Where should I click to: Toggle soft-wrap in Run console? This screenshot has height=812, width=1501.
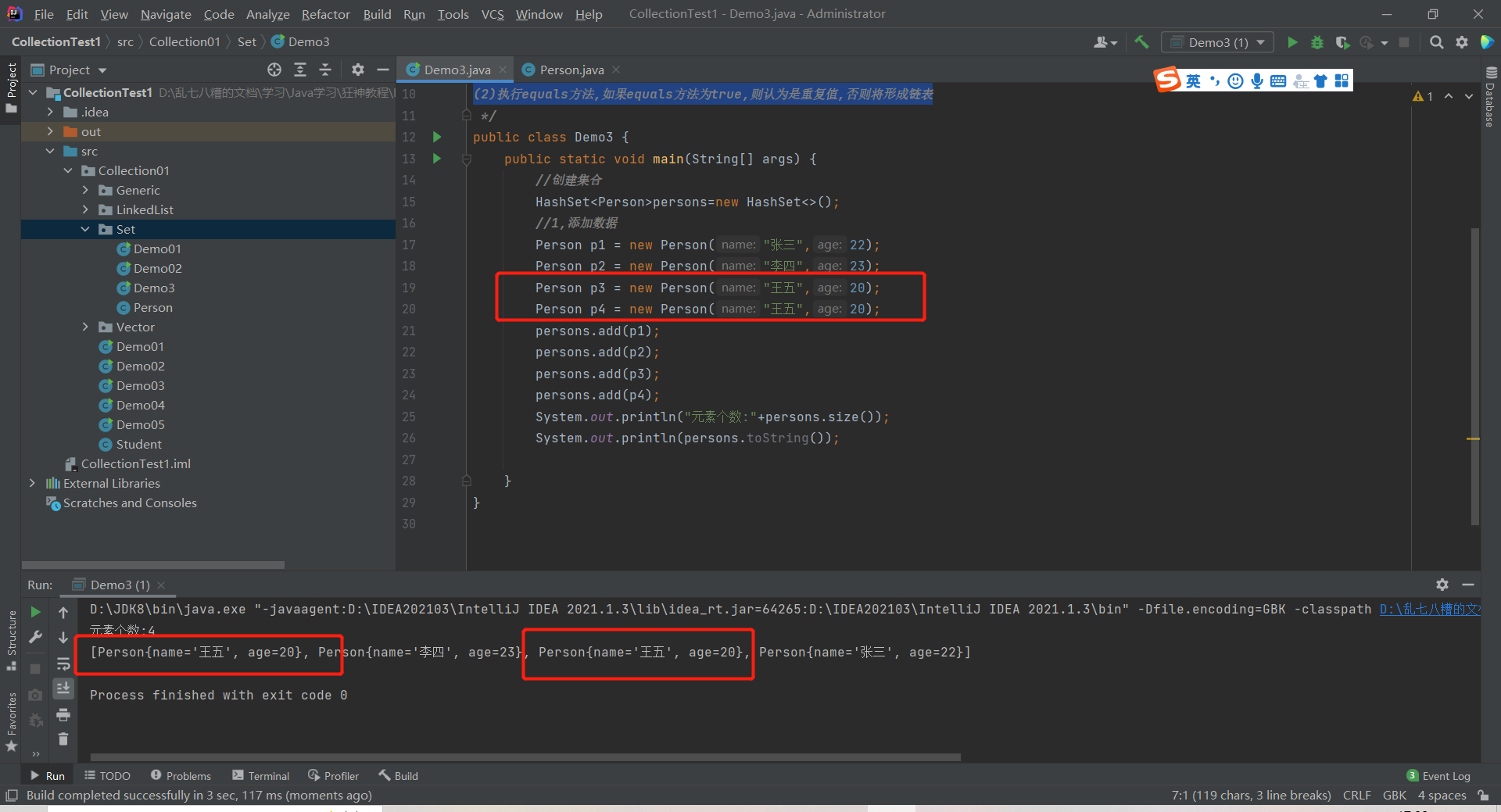[x=63, y=664]
